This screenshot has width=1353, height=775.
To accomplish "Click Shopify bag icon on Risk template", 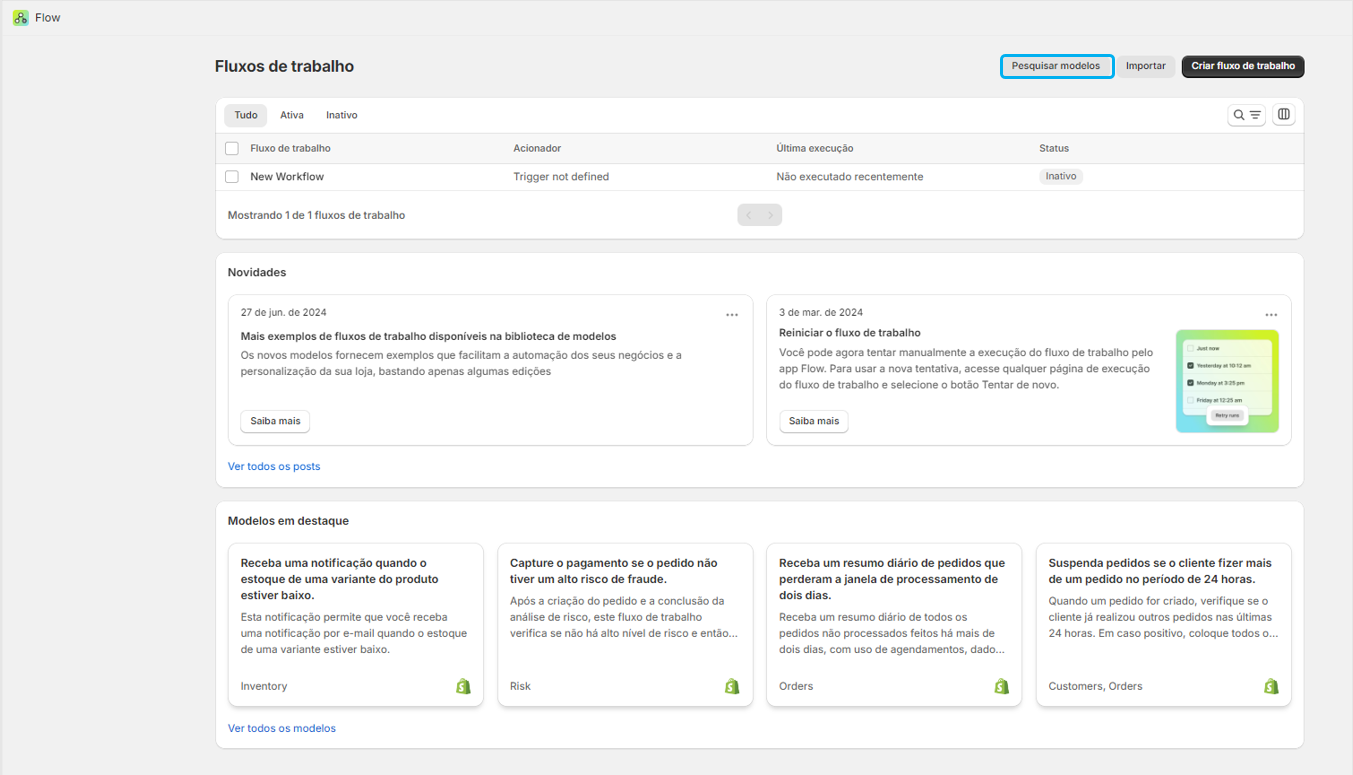I will tap(732, 686).
